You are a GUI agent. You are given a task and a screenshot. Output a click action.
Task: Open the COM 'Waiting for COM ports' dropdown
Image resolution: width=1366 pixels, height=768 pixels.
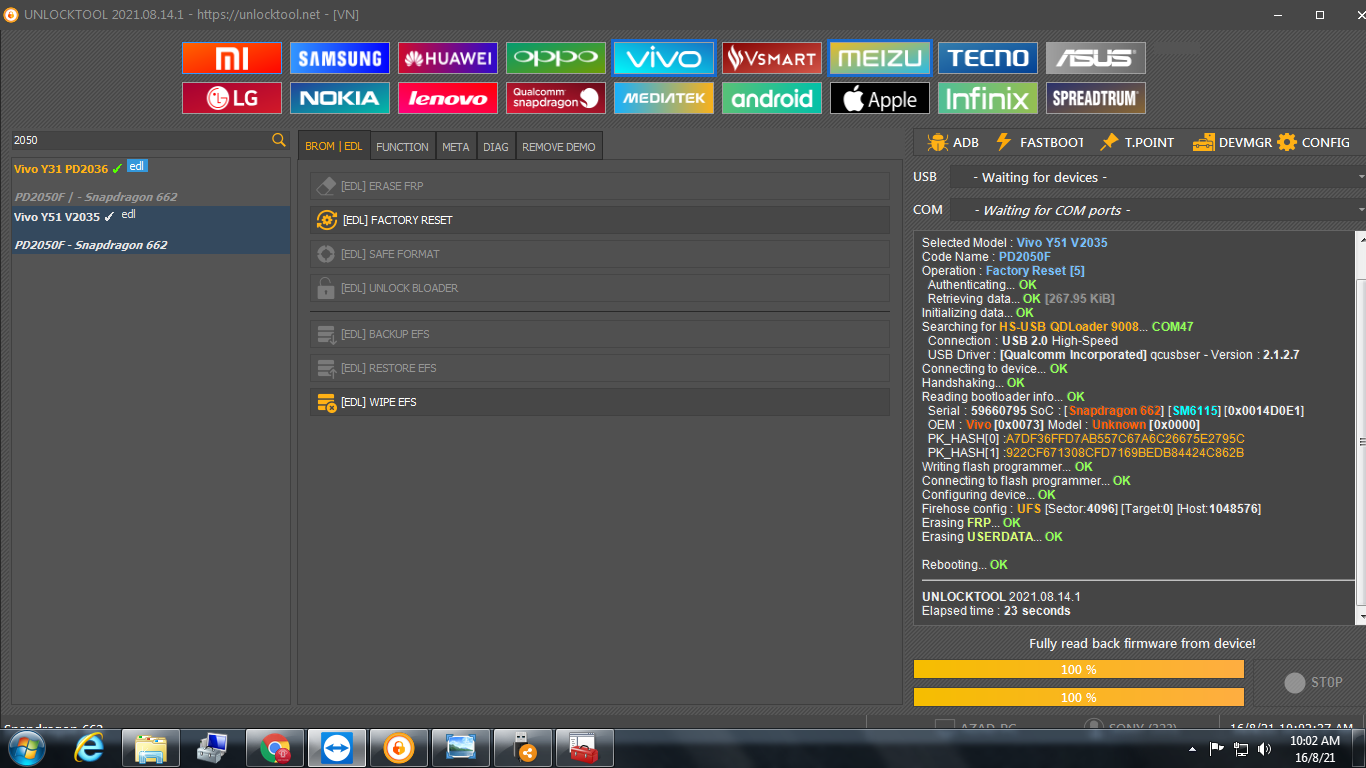(x=1157, y=210)
